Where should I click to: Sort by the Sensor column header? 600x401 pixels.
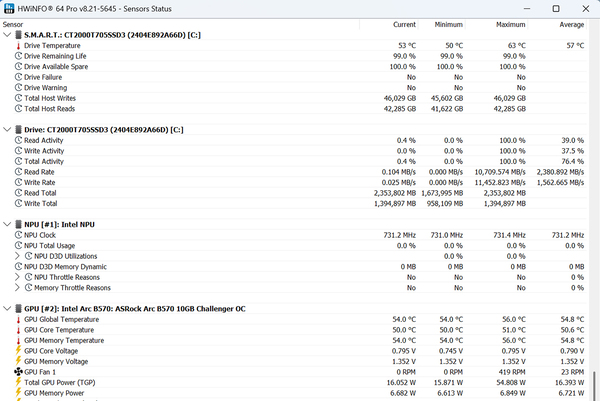[13, 24]
